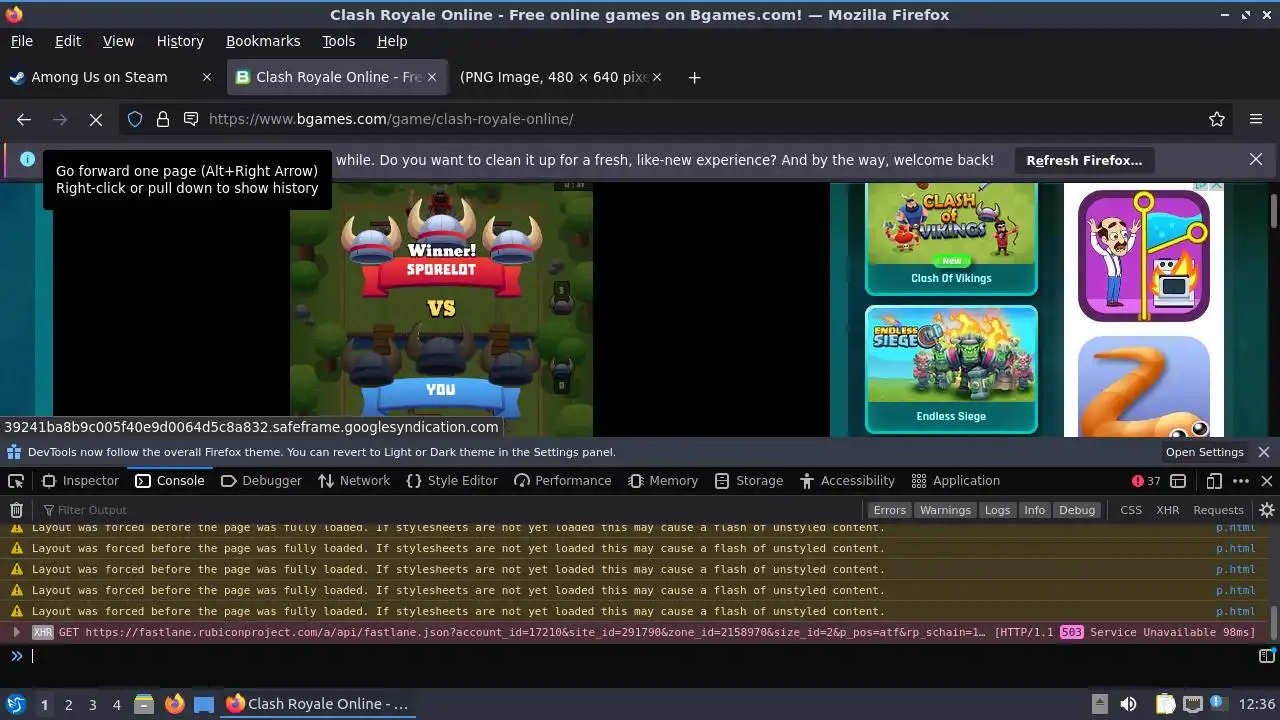Viewport: 1280px width, 720px height.
Task: Open console settings gear
Action: click(1266, 510)
